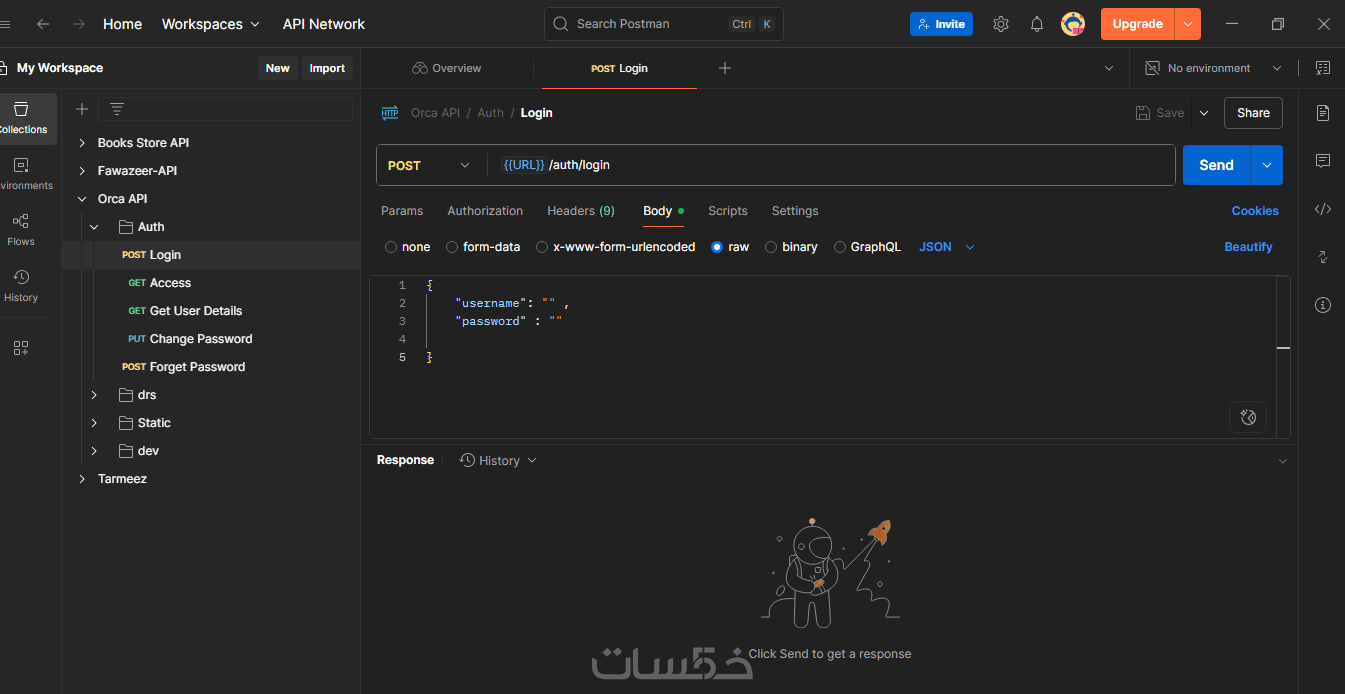Expand the Fawazeer-API collection
Screen dimensions: 1345x694
click(x=82, y=171)
